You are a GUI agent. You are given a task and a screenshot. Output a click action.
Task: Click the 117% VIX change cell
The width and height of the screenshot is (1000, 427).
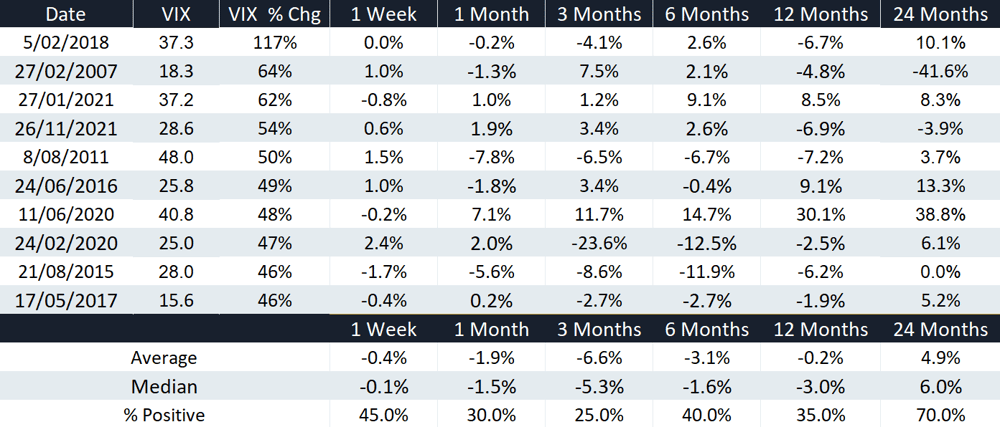[x=275, y=43]
